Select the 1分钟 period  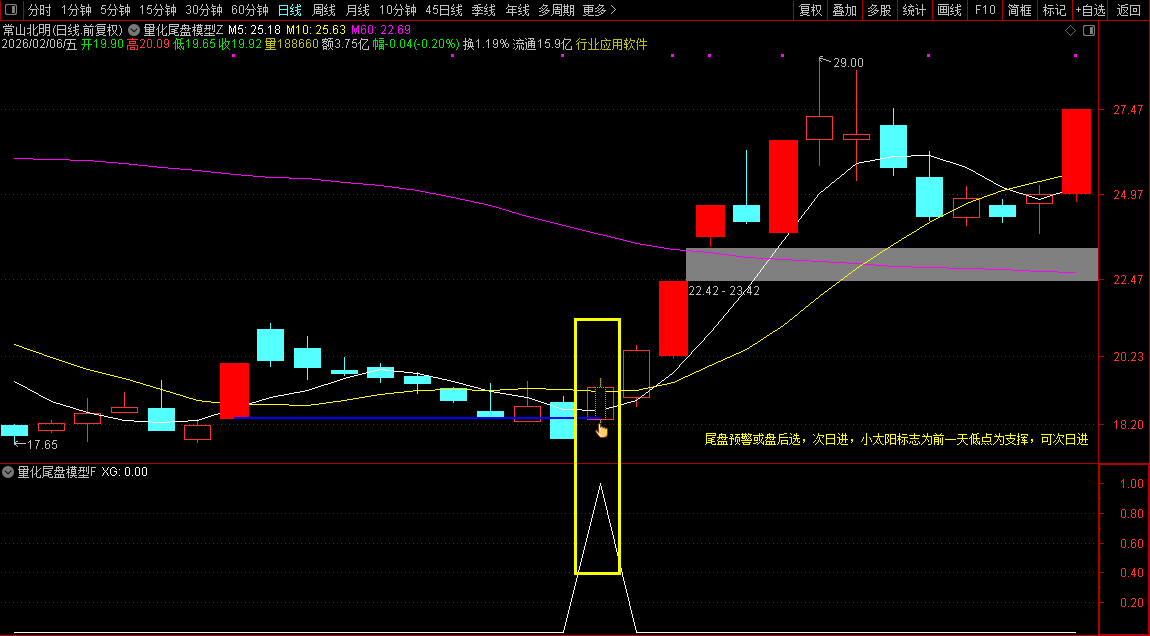pyautogui.click(x=76, y=10)
